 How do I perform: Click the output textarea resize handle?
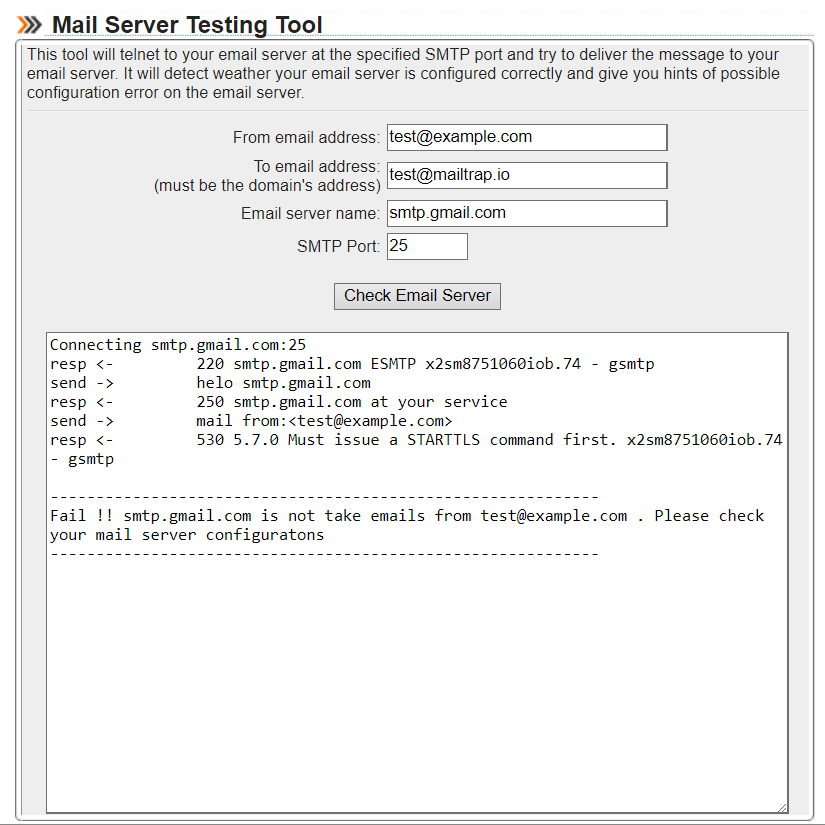[x=782, y=808]
